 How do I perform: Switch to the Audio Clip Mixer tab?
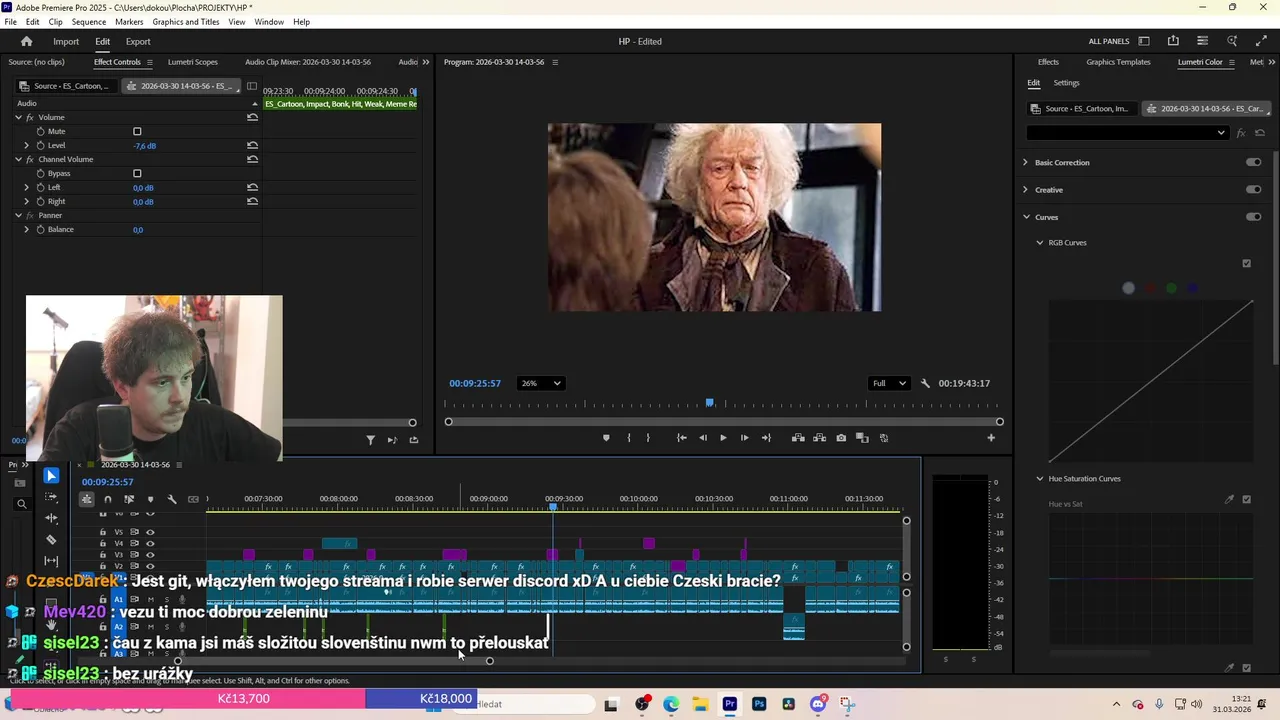pyautogui.click(x=308, y=62)
